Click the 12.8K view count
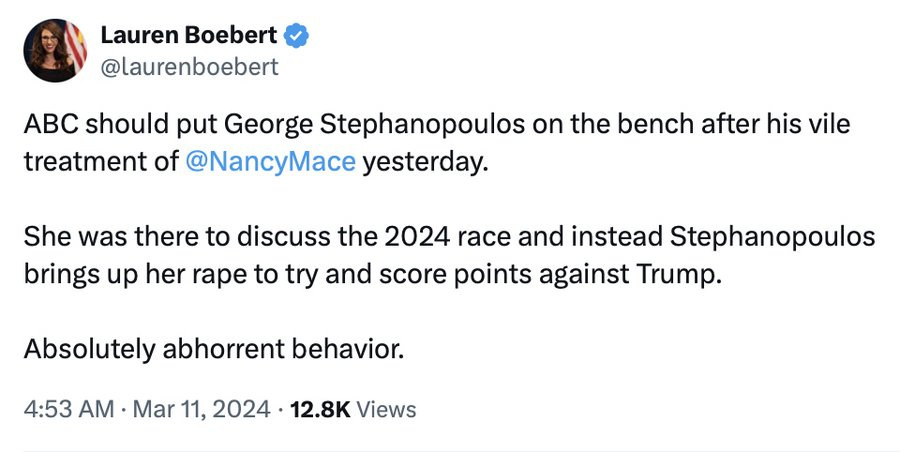This screenshot has width=900, height=452. [x=319, y=409]
